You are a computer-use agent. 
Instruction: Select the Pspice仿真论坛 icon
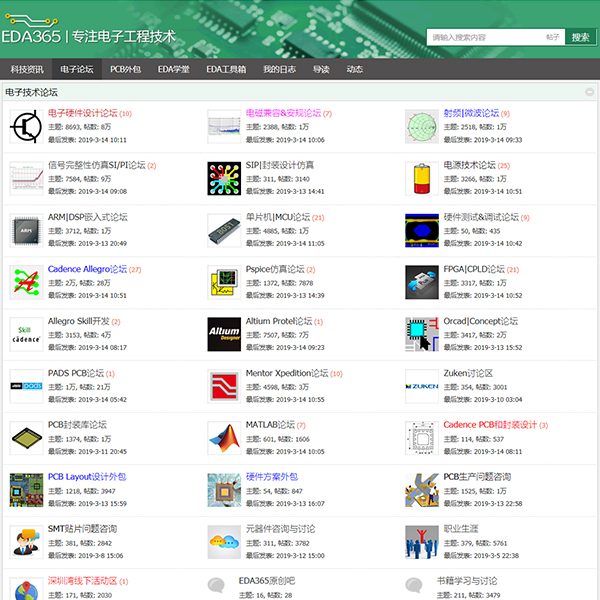tap(224, 282)
